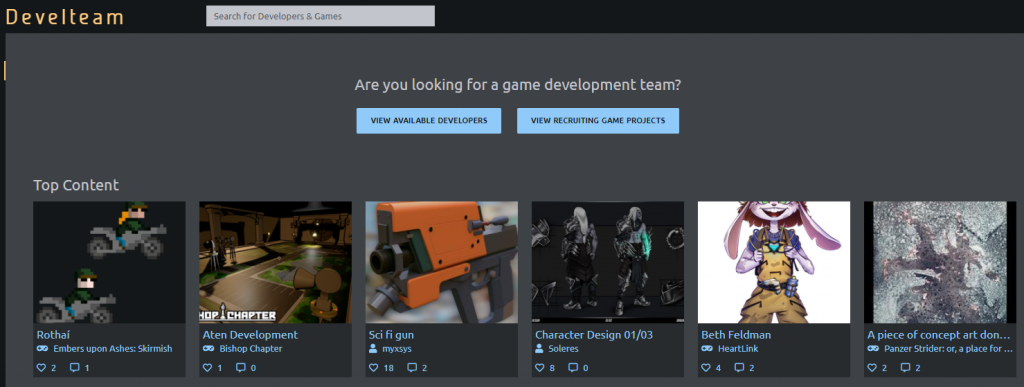Open the Embers upon Ashes: Skirmish link
1024x387 pixels.
click(112, 348)
